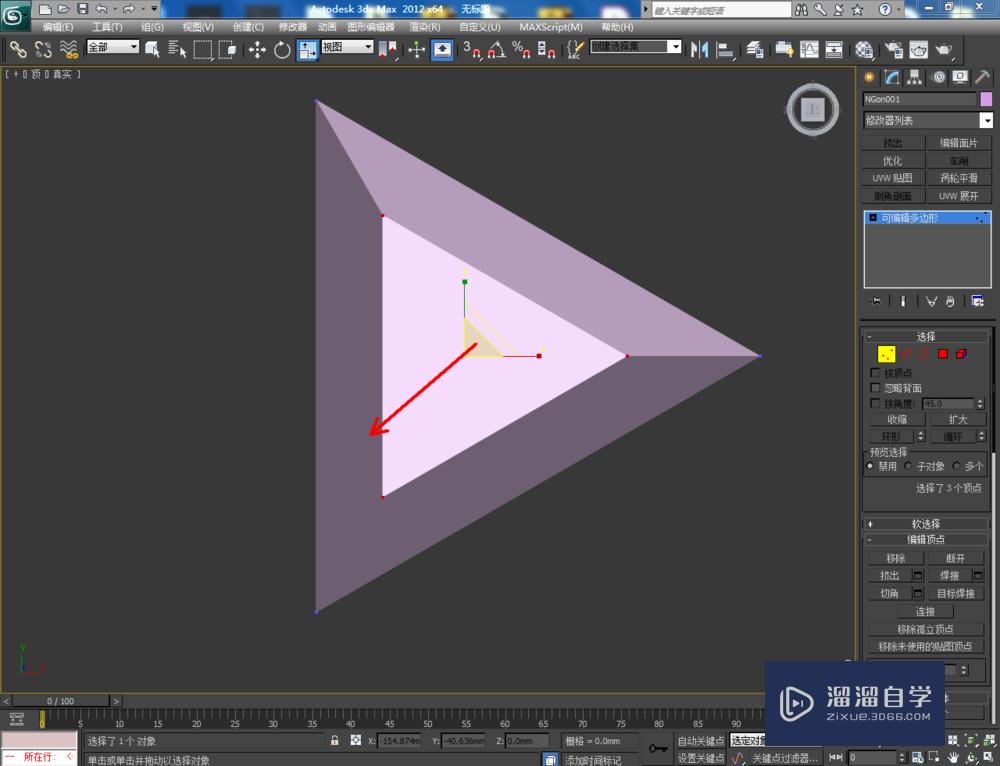Screen dimensions: 1000x766
Task: Enable the 忽略背面 checkbox
Action: (876, 387)
